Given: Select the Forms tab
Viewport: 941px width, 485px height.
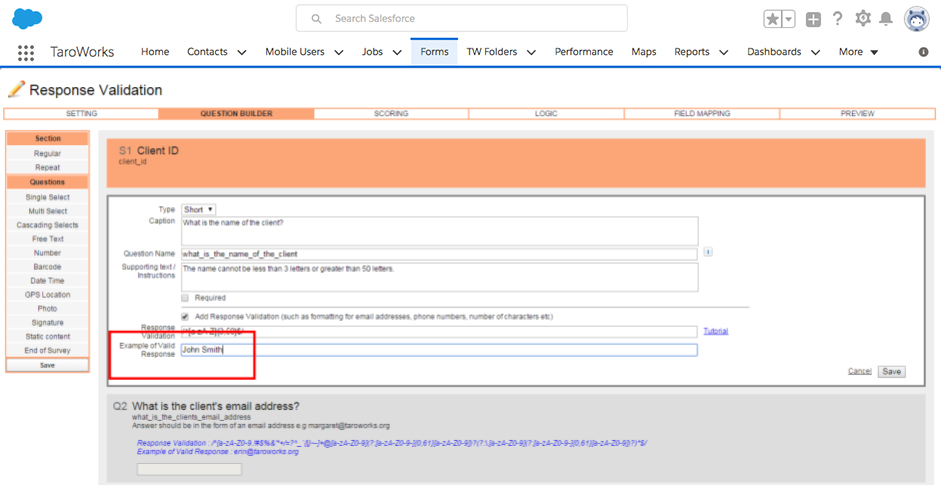Looking at the screenshot, I should (x=434, y=52).
